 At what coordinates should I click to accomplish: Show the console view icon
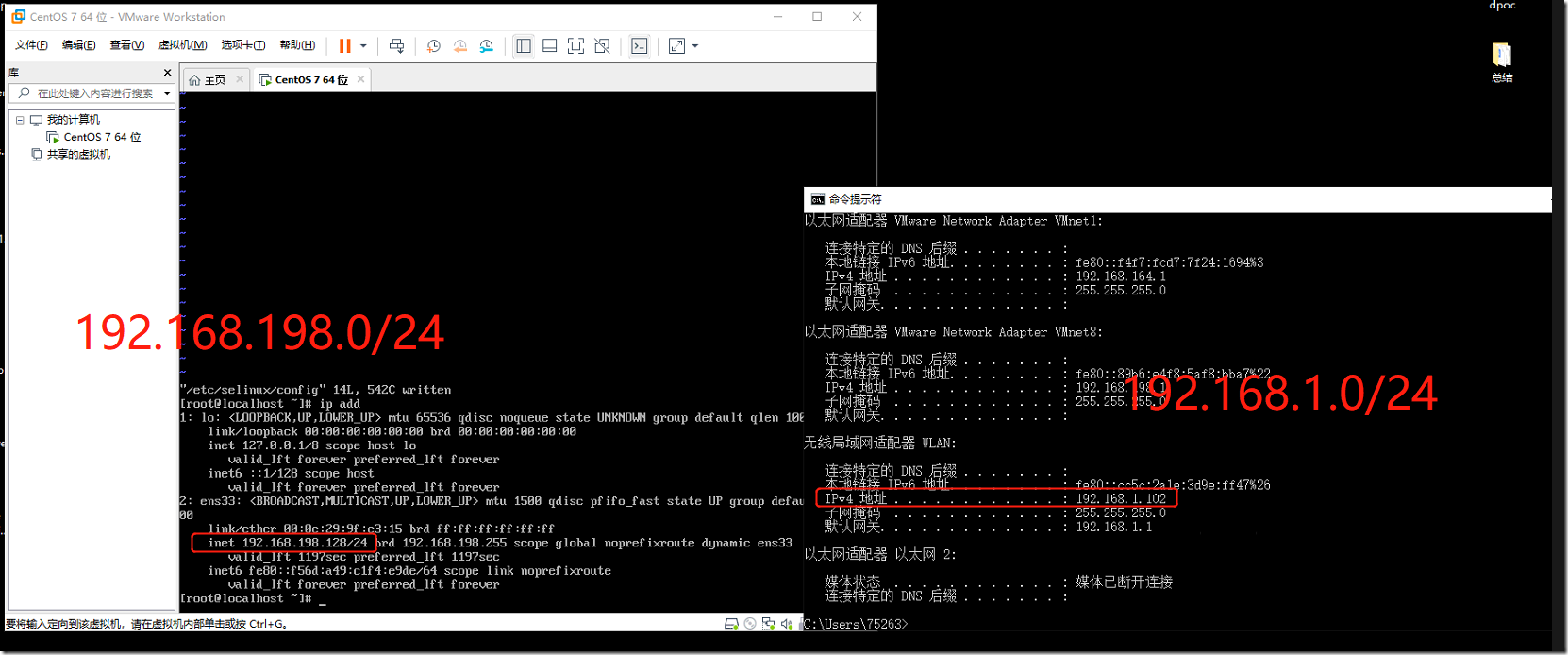coord(640,45)
